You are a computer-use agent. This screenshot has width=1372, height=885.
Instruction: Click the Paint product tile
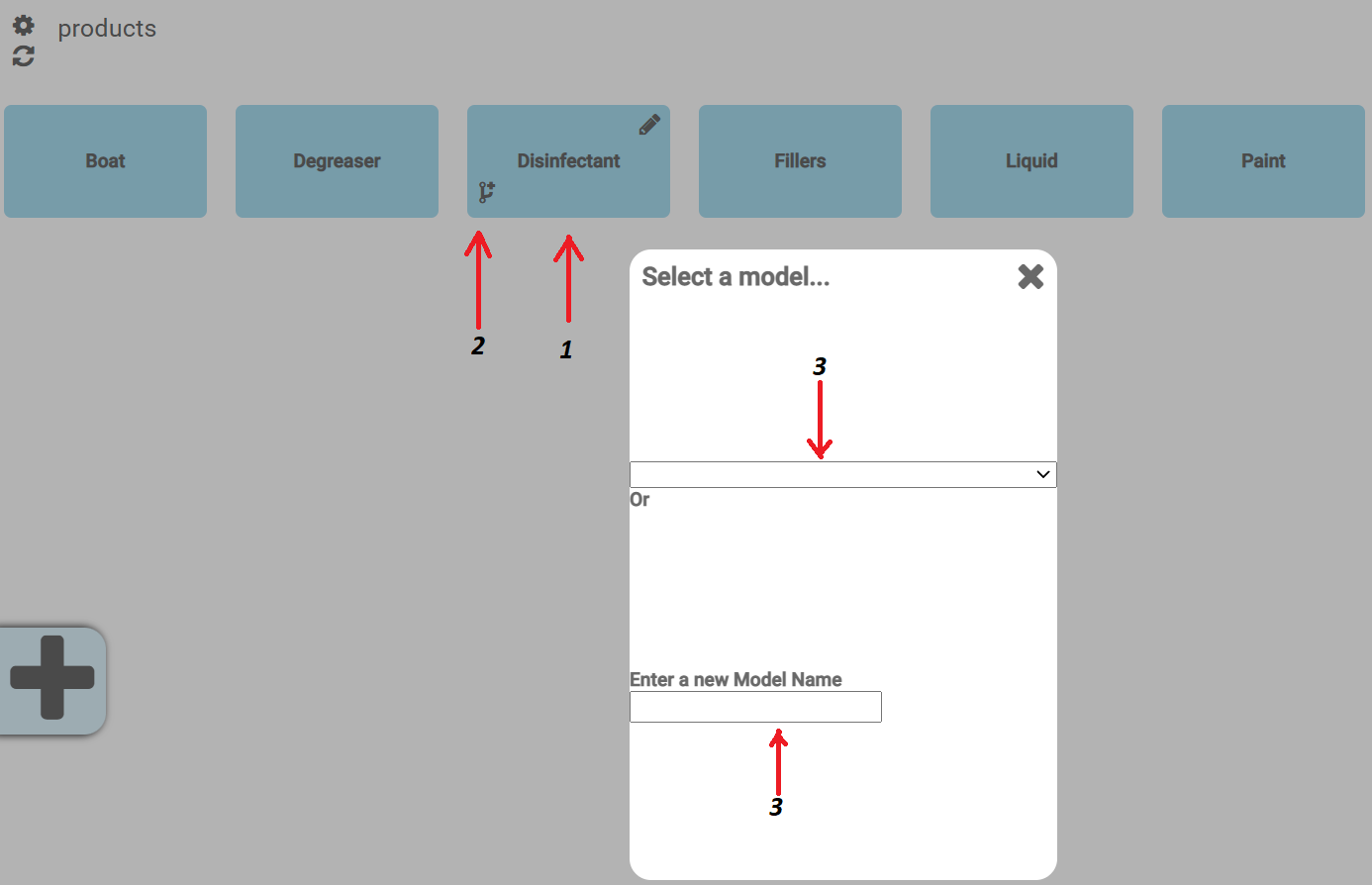pos(1263,161)
